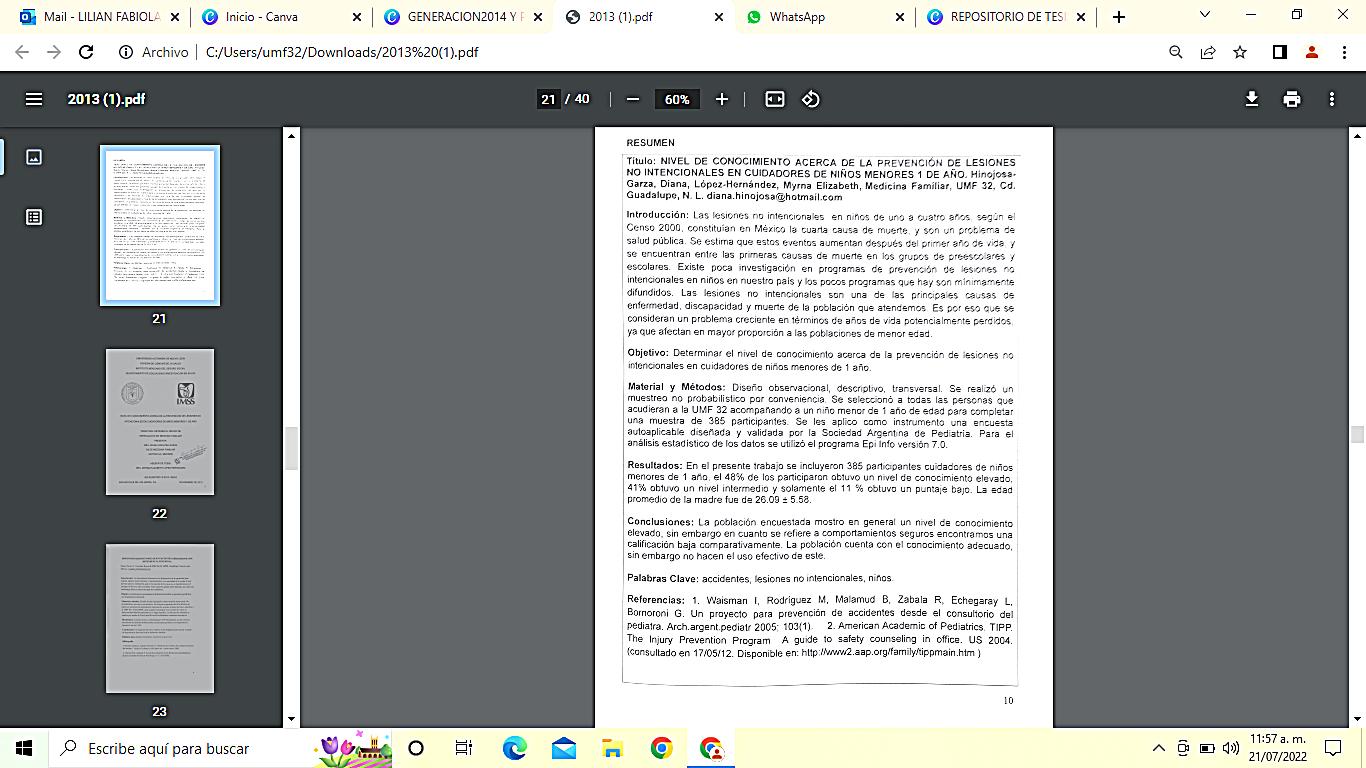
Task: Bookmark this page with star icon
Action: [x=1240, y=52]
